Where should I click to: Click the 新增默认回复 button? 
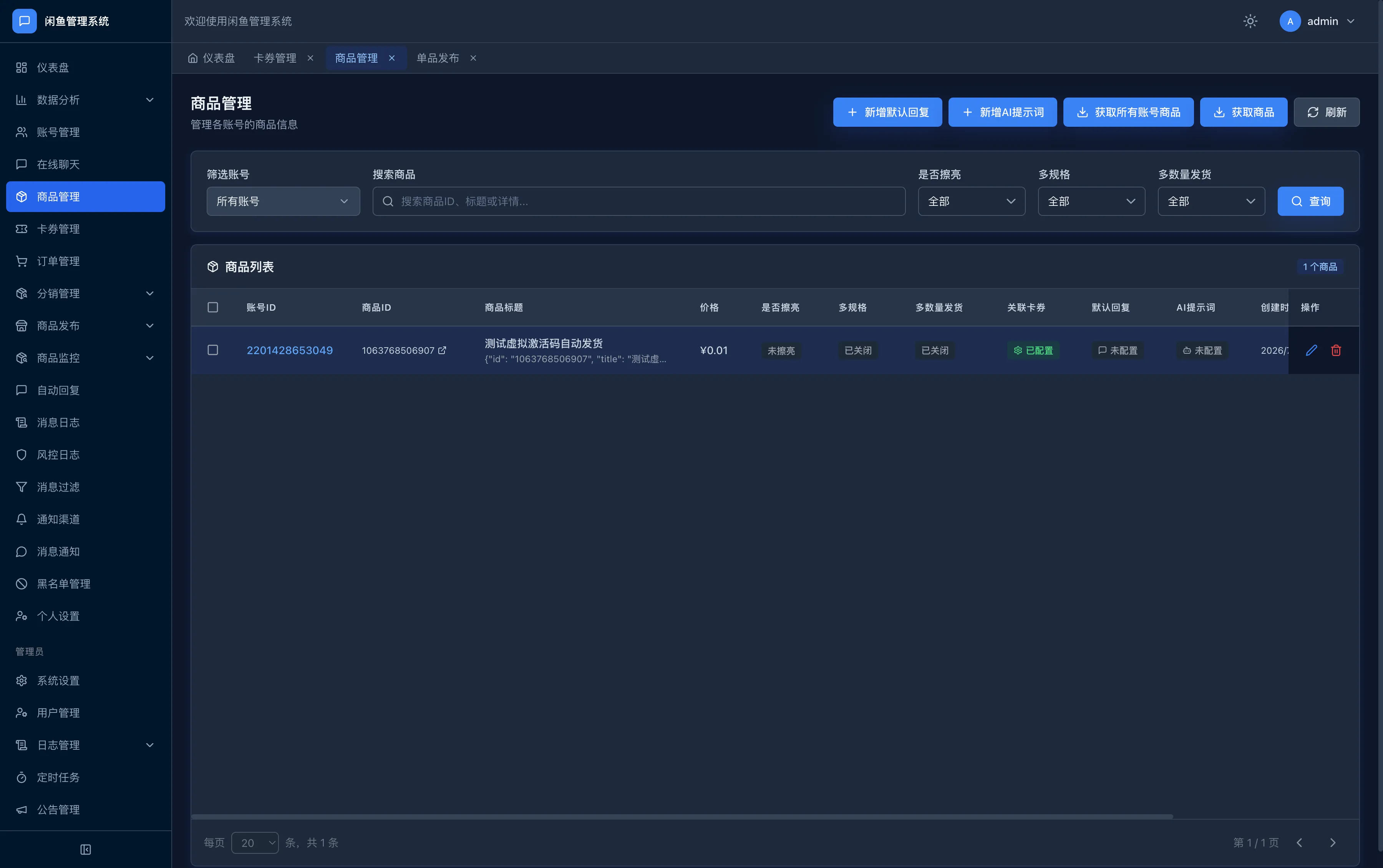887,112
